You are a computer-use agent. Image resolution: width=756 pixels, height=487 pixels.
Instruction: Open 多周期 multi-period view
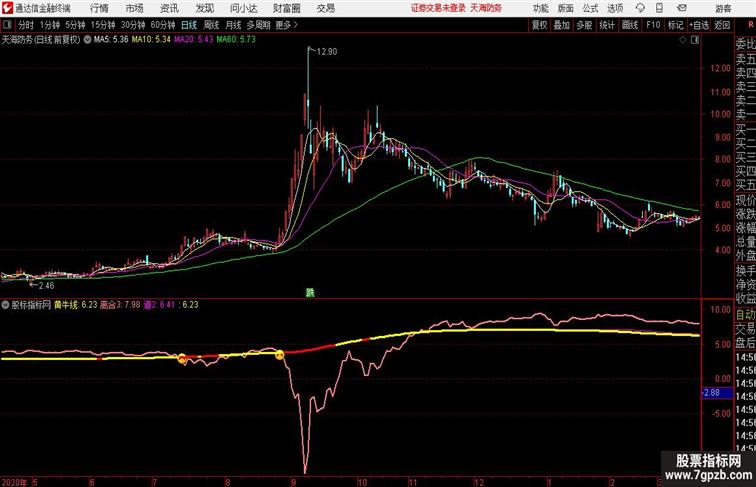point(259,25)
